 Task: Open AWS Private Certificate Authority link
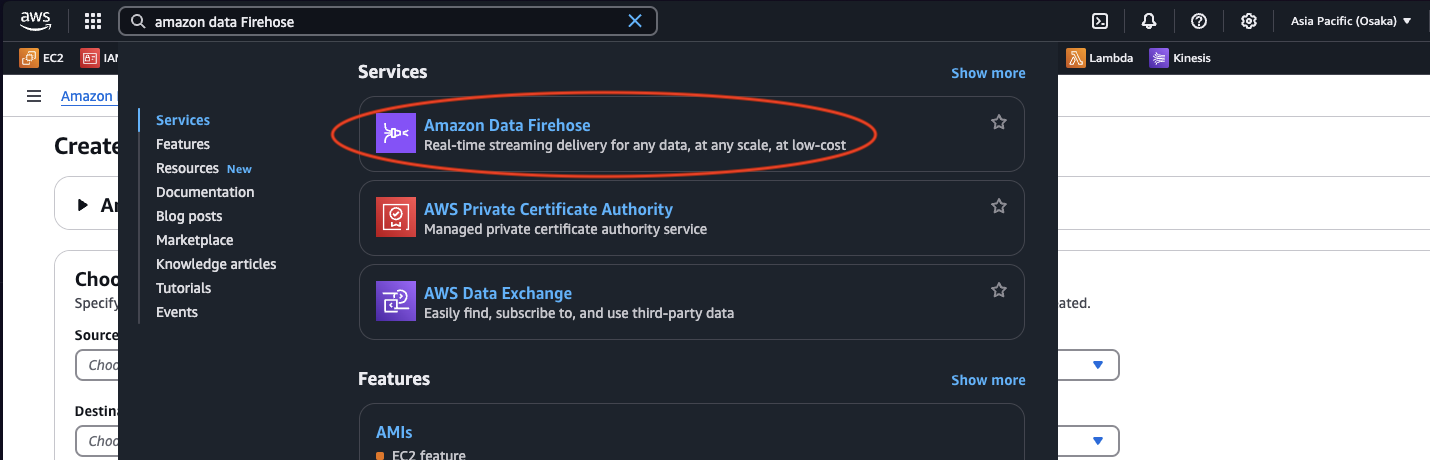click(548, 209)
